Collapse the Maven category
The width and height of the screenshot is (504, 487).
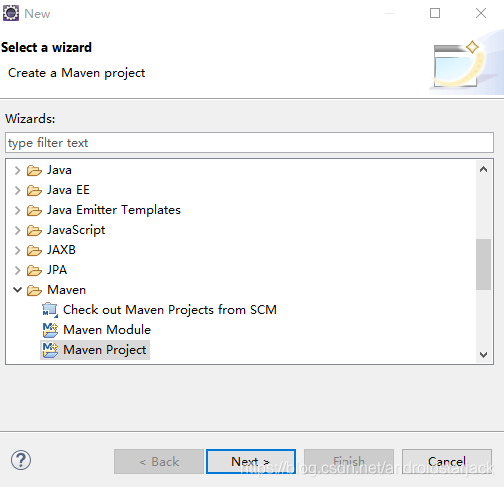click(x=17, y=290)
